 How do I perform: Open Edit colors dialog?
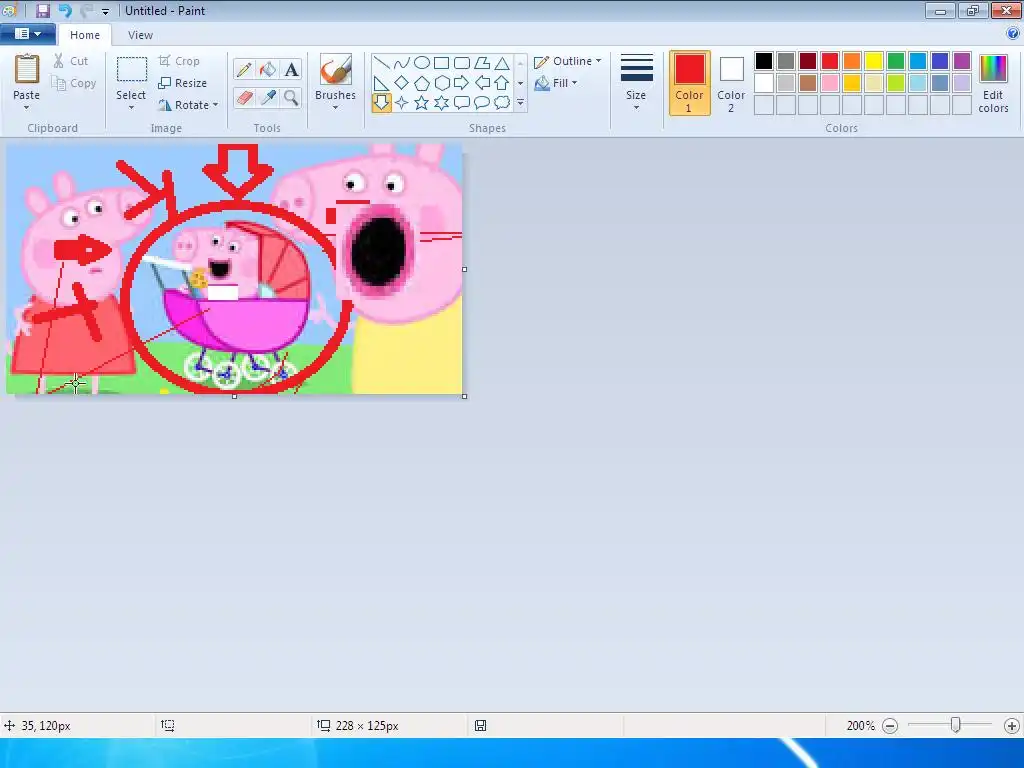993,83
